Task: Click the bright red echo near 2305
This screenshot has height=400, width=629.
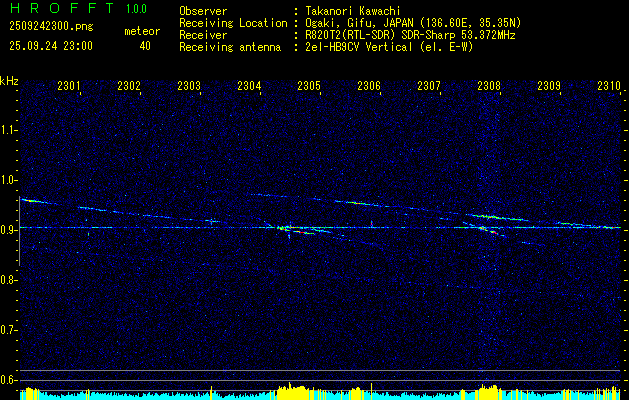Action: pyautogui.click(x=304, y=232)
